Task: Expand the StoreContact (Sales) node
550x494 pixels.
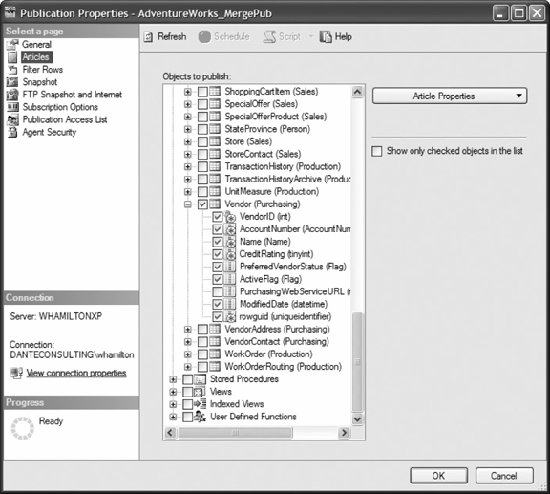Action: pos(188,154)
